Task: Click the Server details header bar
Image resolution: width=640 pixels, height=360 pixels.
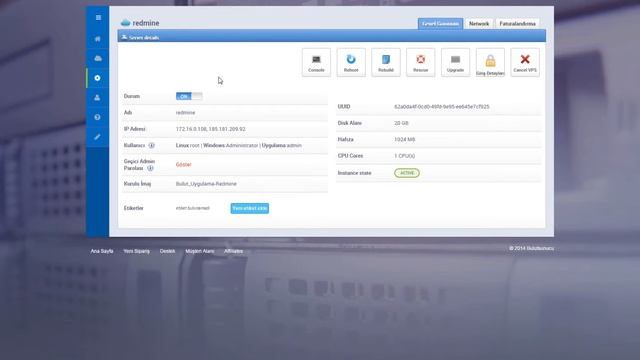Action: (331, 37)
